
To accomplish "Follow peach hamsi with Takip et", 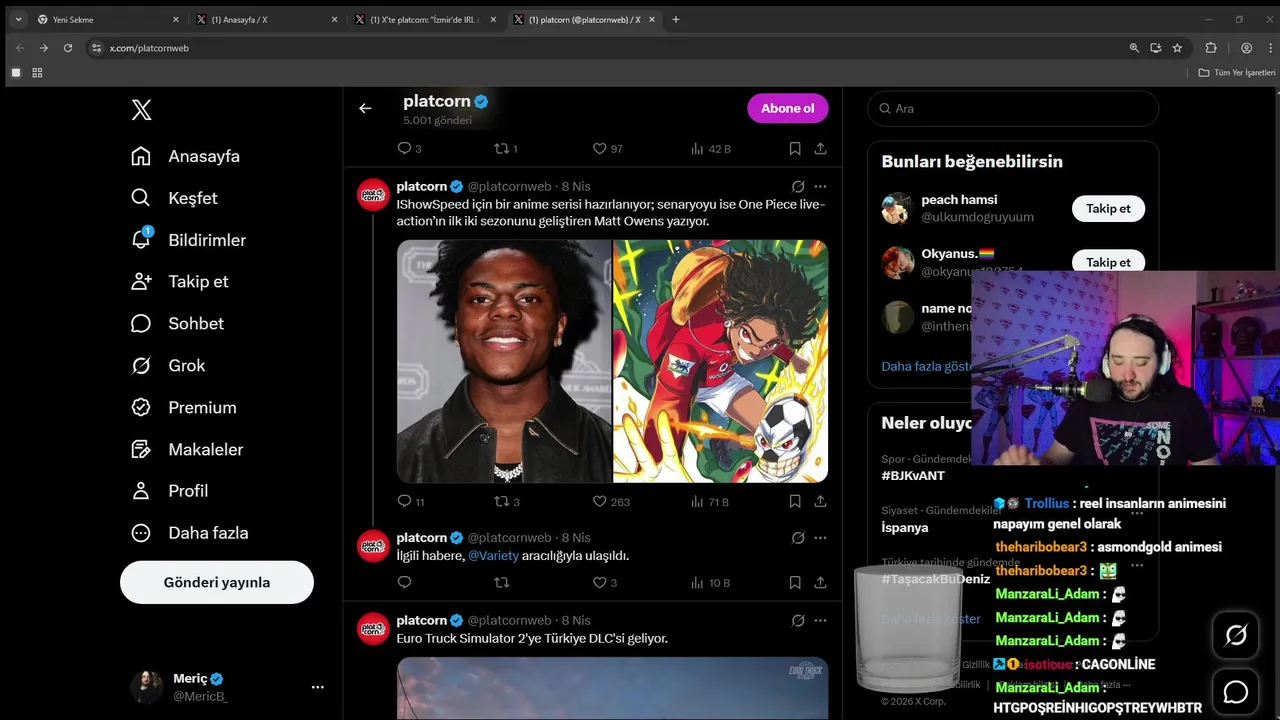I will click(1108, 208).
